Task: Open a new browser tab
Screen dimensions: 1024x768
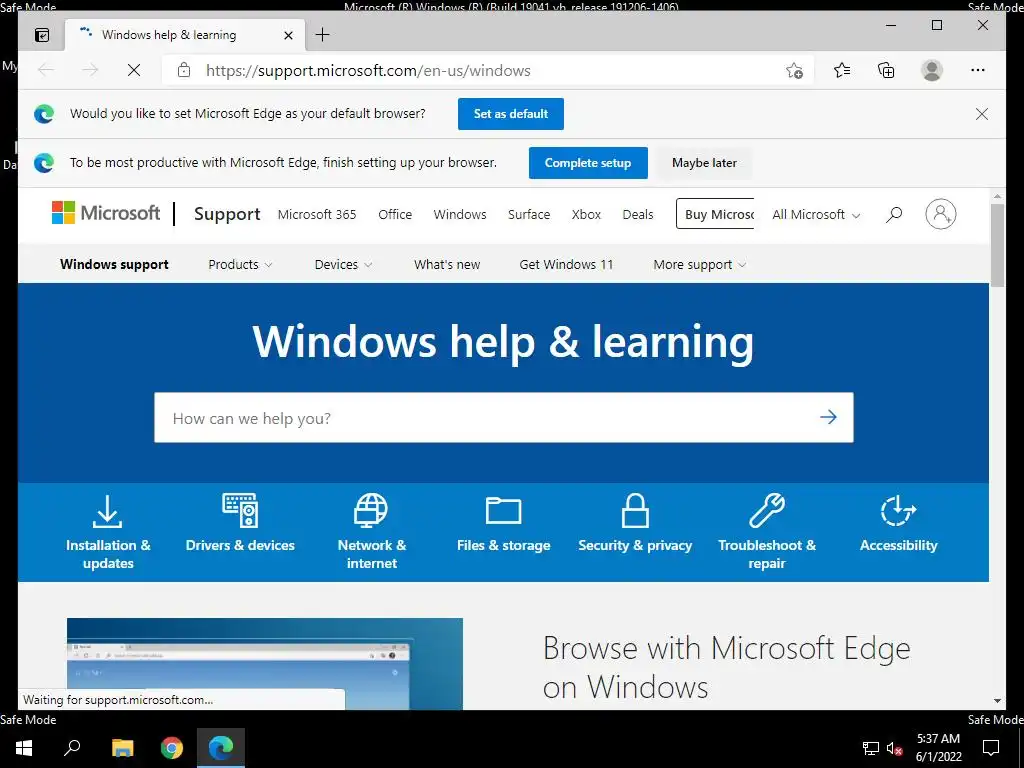Action: click(323, 35)
